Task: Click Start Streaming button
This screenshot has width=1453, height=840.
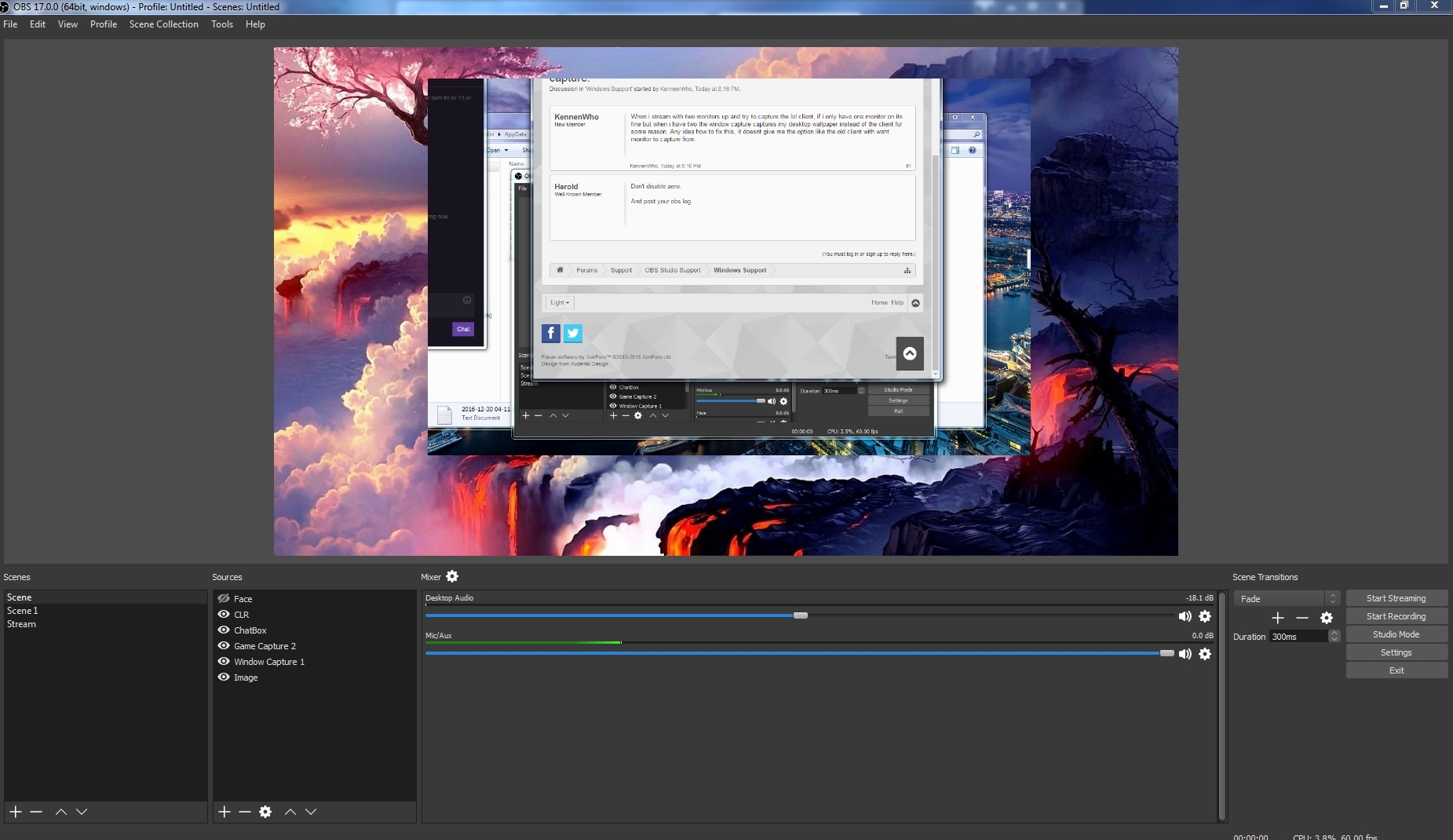Action: point(1396,598)
